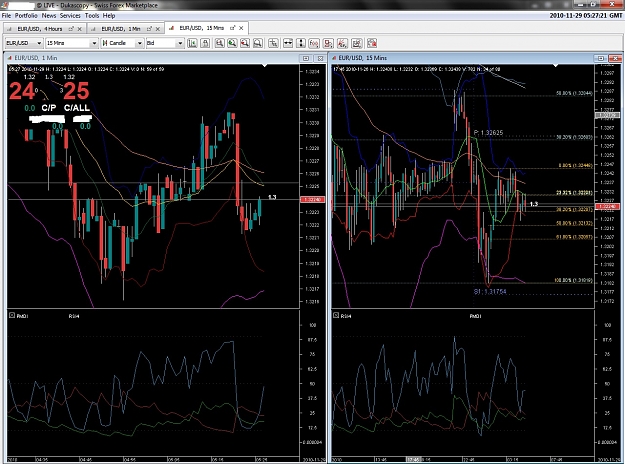Open the Candle chart type dropdown

click(122, 43)
